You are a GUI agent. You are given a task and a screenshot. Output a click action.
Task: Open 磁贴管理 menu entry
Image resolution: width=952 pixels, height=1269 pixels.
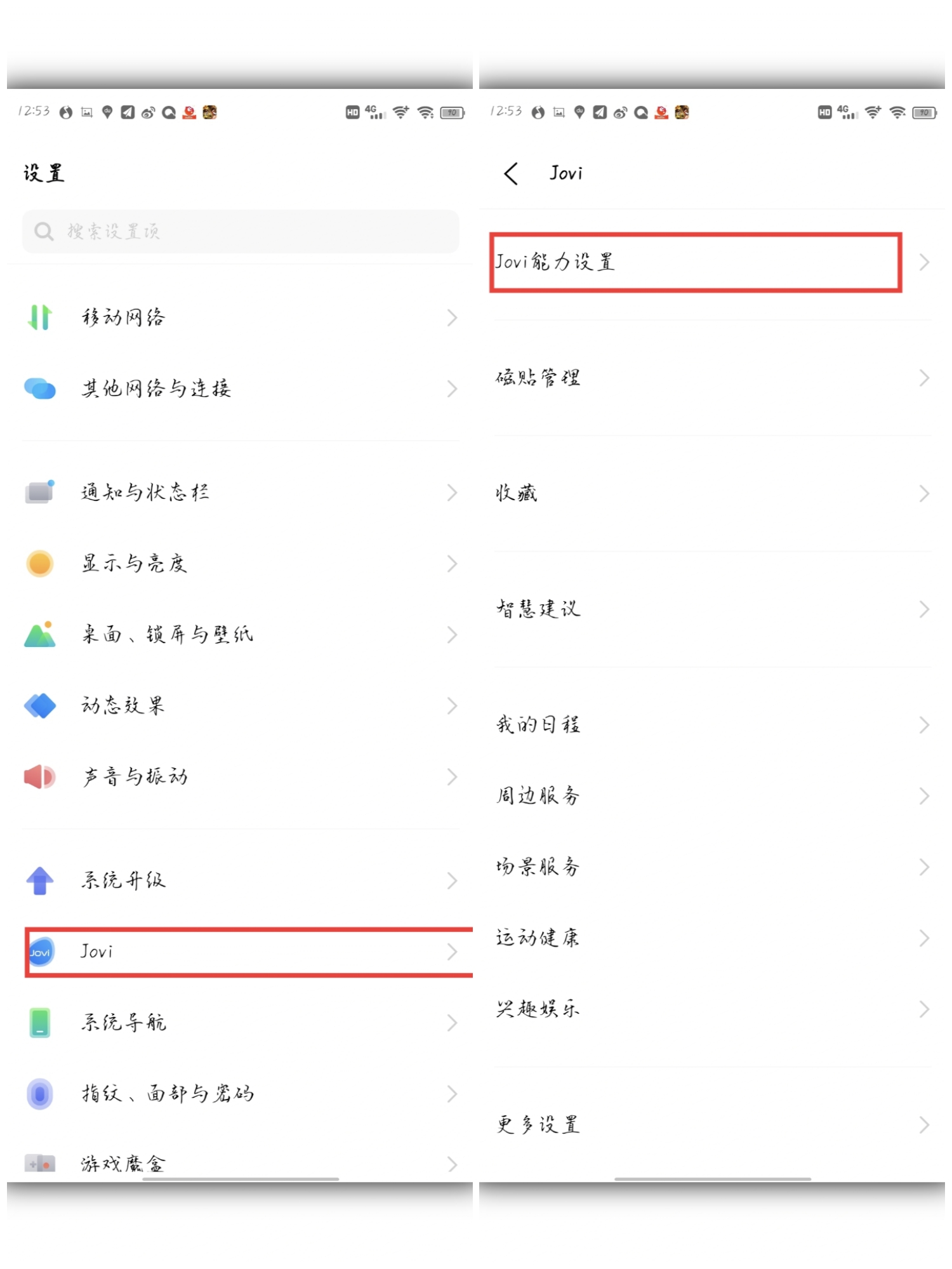[712, 378]
